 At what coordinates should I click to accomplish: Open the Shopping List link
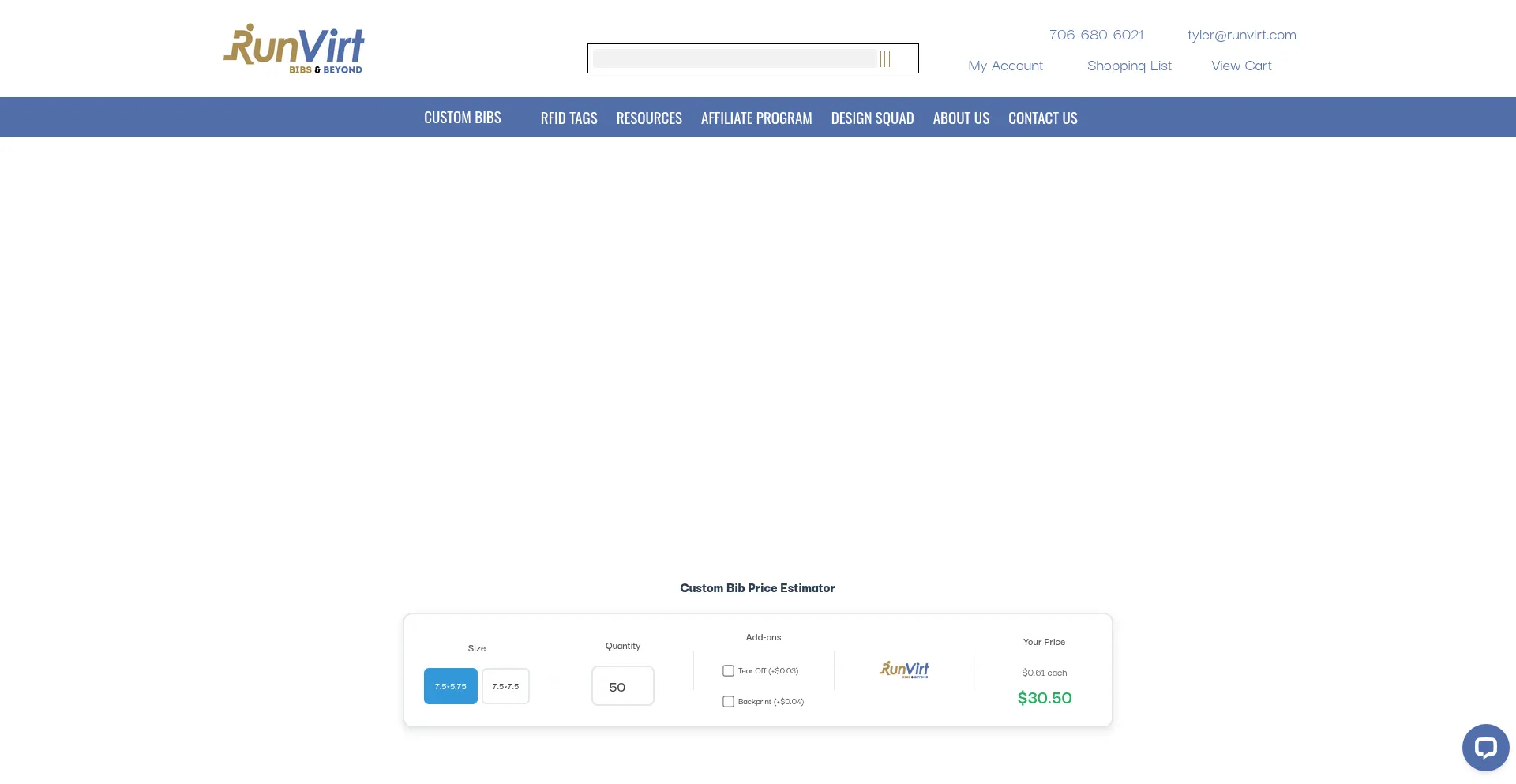pyautogui.click(x=1129, y=66)
